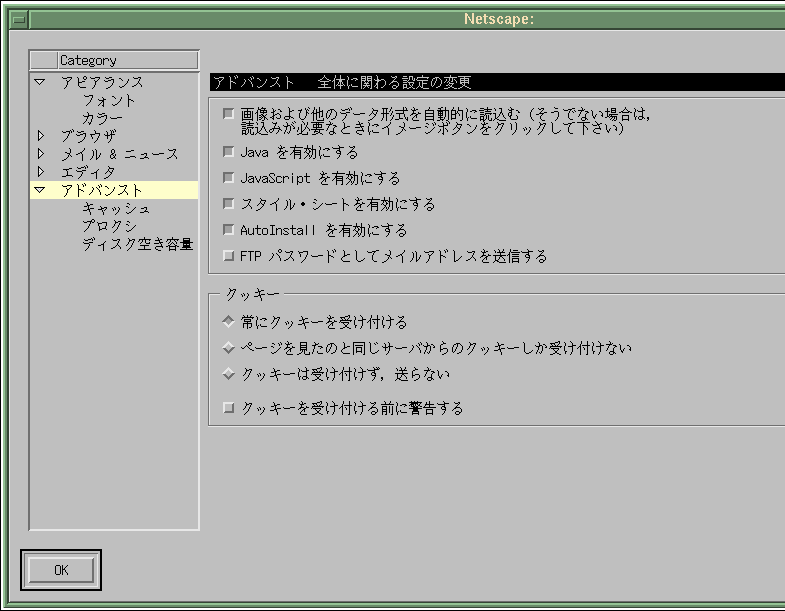
Task: Select エディタ in the category tree
Action: (x=88, y=172)
